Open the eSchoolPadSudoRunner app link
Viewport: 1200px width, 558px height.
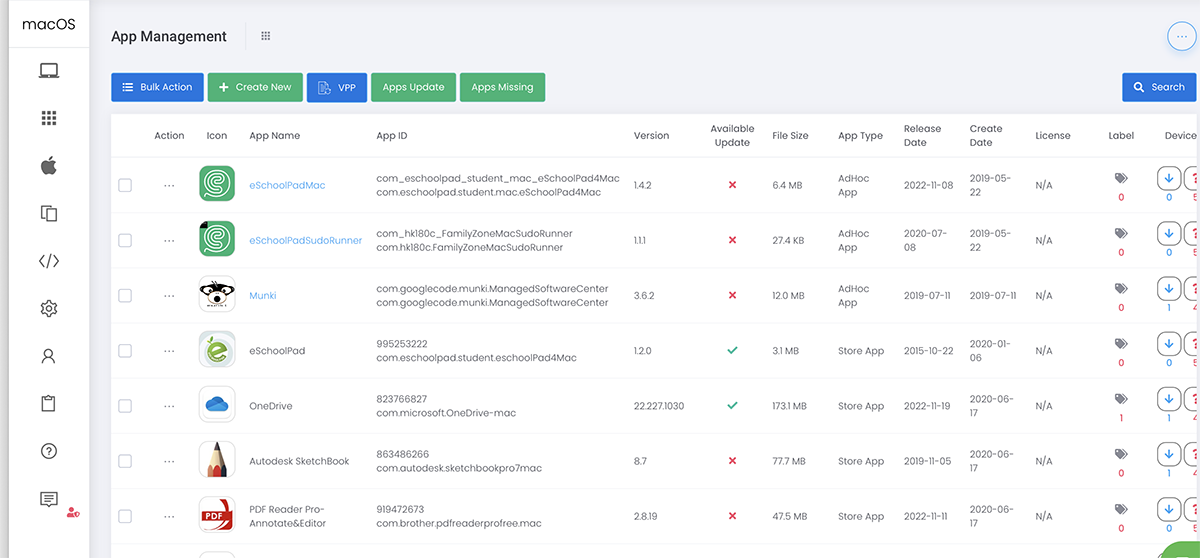[305, 240]
